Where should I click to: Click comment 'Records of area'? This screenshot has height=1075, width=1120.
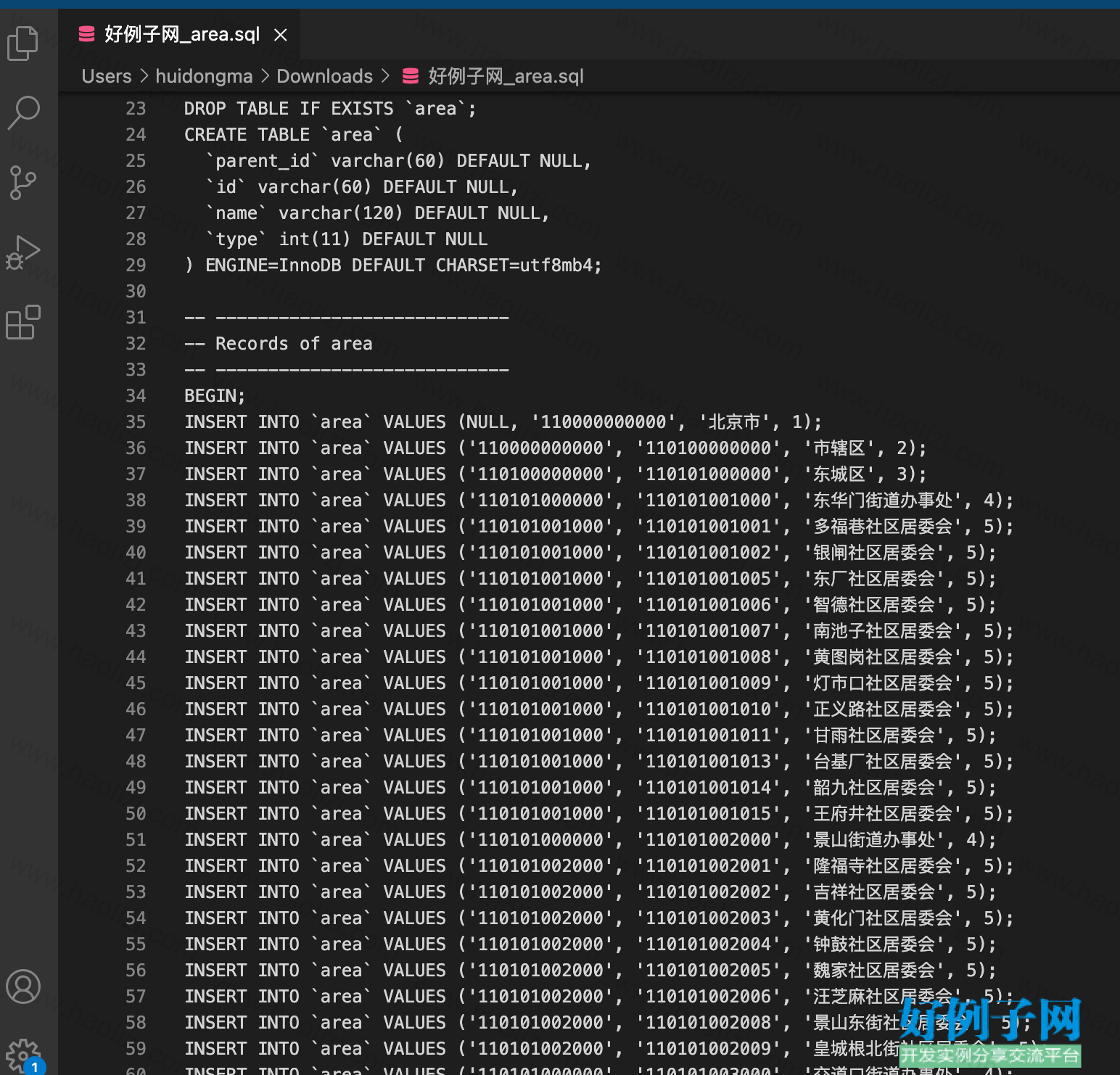pyautogui.click(x=294, y=344)
